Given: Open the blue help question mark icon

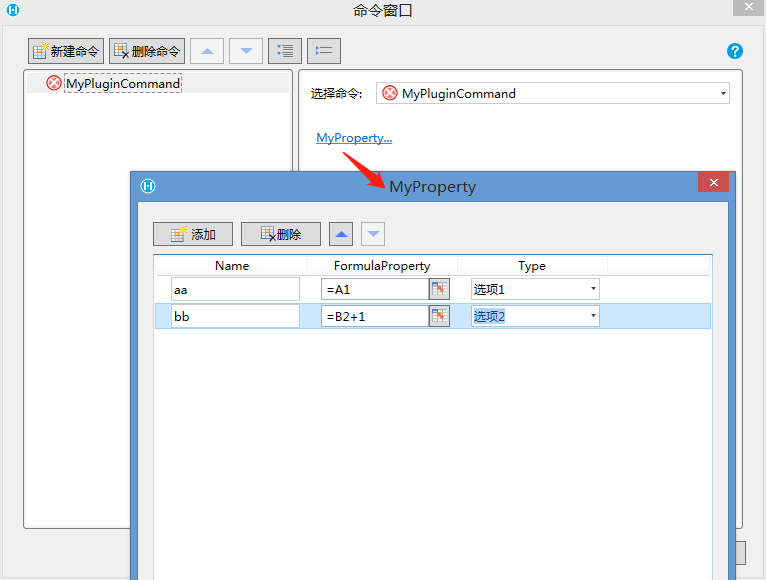Looking at the screenshot, I should click(x=735, y=51).
